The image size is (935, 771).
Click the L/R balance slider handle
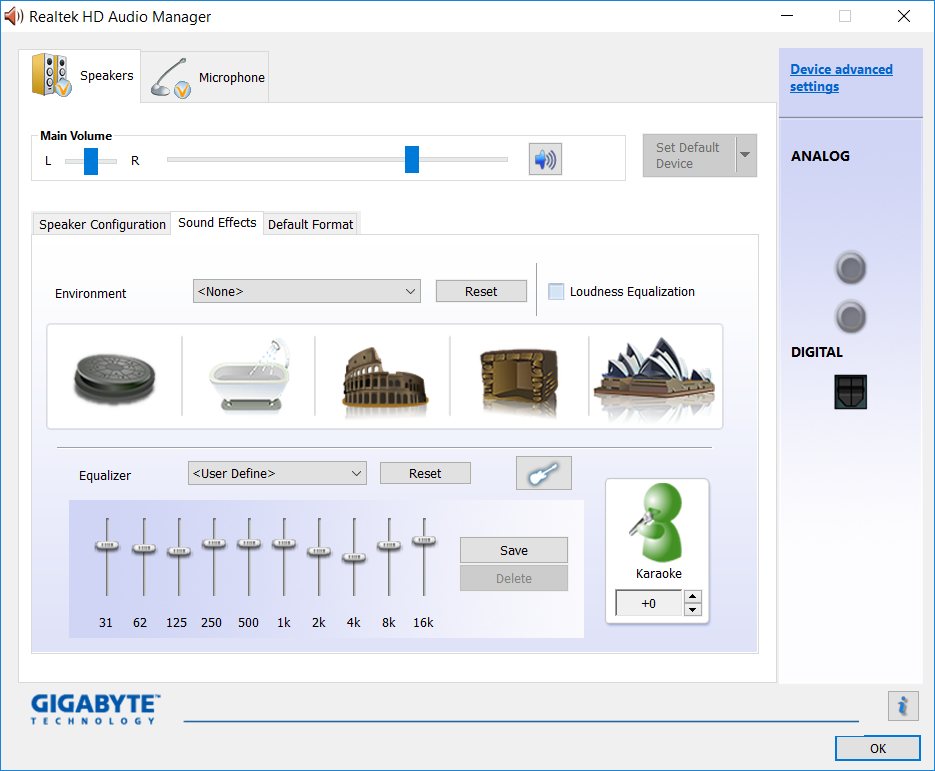tap(91, 161)
